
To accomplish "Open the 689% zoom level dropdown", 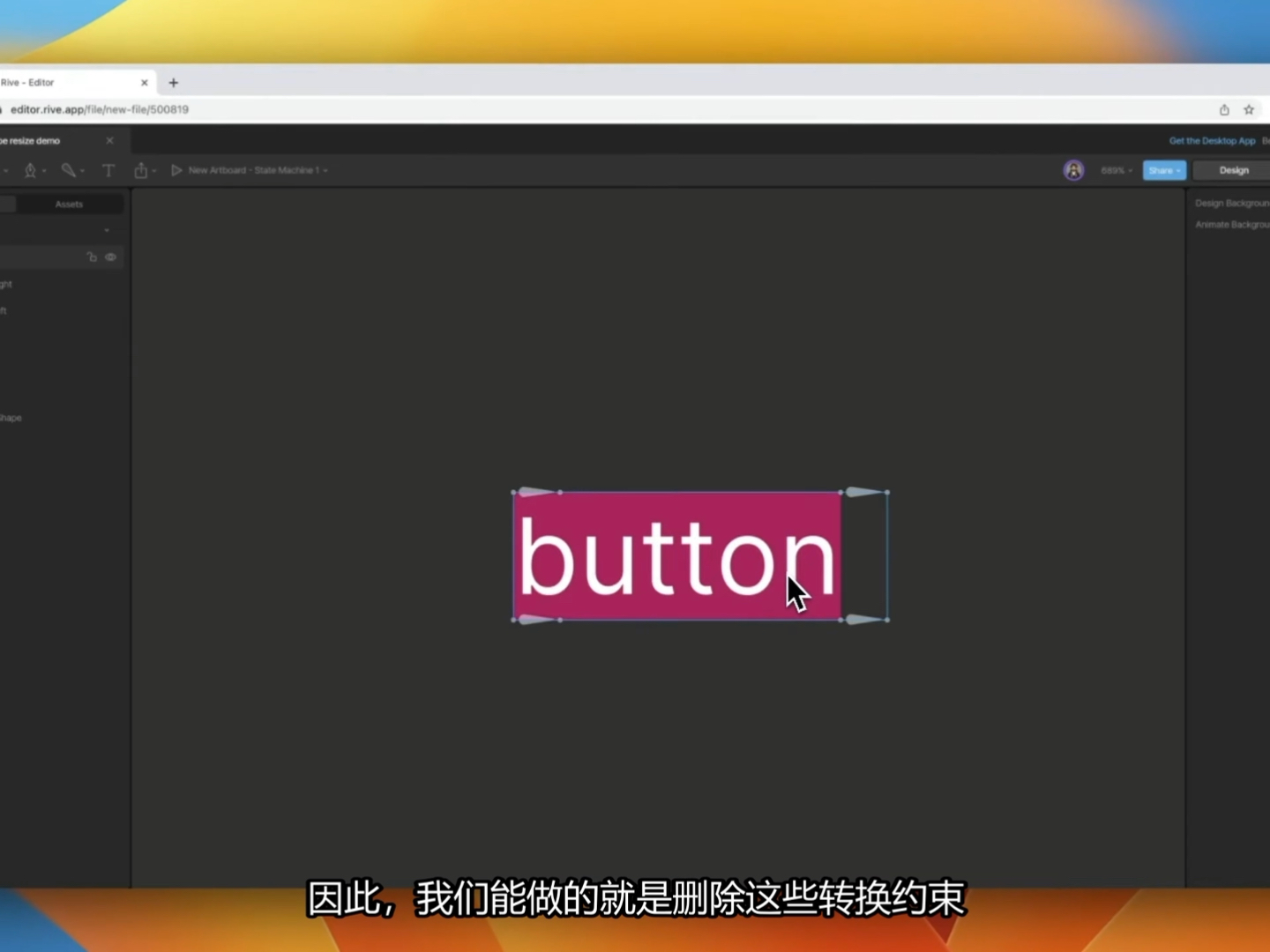I will [1117, 170].
